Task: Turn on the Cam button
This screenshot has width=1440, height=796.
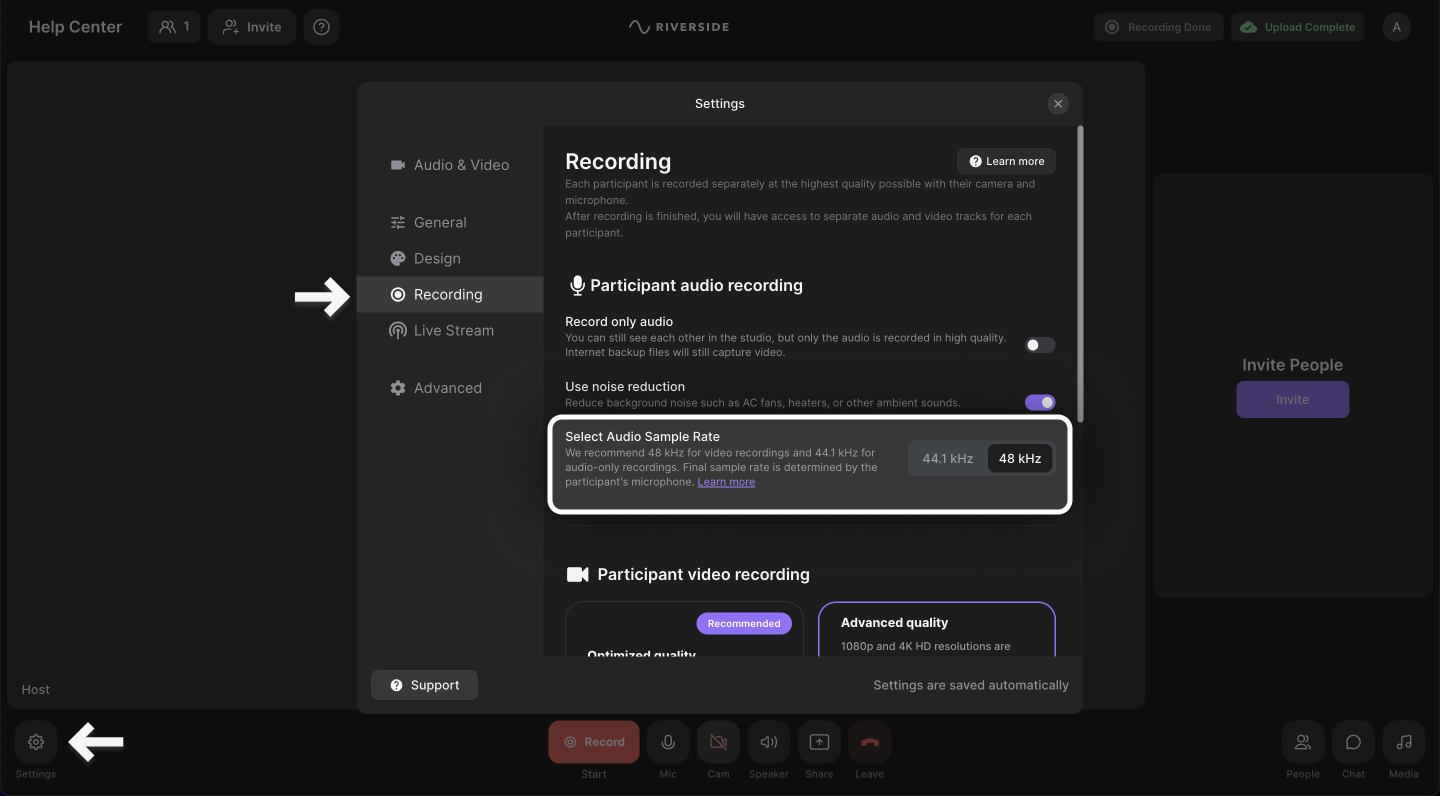Action: coord(718,742)
